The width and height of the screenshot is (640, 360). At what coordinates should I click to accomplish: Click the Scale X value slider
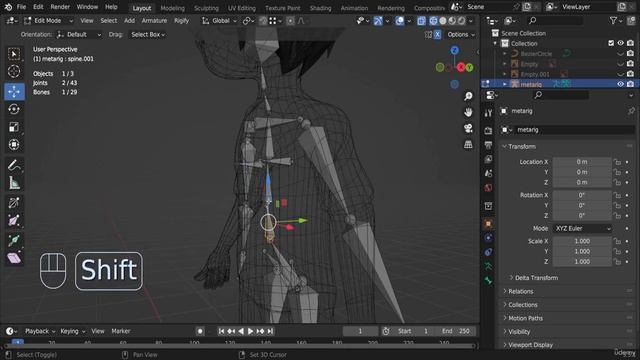(x=582, y=242)
